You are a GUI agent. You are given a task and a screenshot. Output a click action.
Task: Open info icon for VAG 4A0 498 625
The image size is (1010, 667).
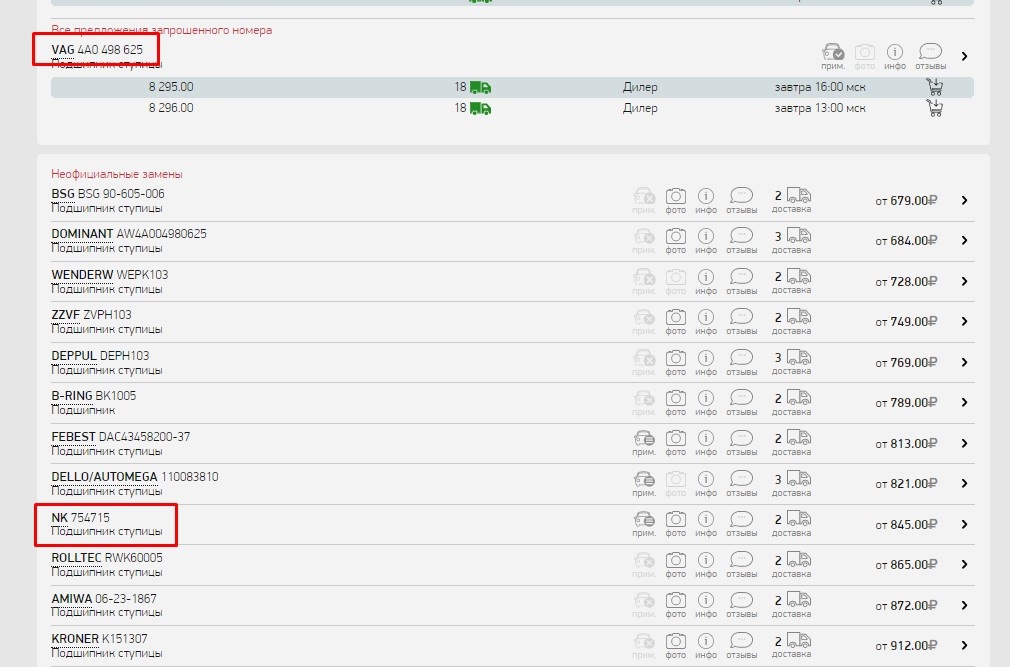pos(895,57)
